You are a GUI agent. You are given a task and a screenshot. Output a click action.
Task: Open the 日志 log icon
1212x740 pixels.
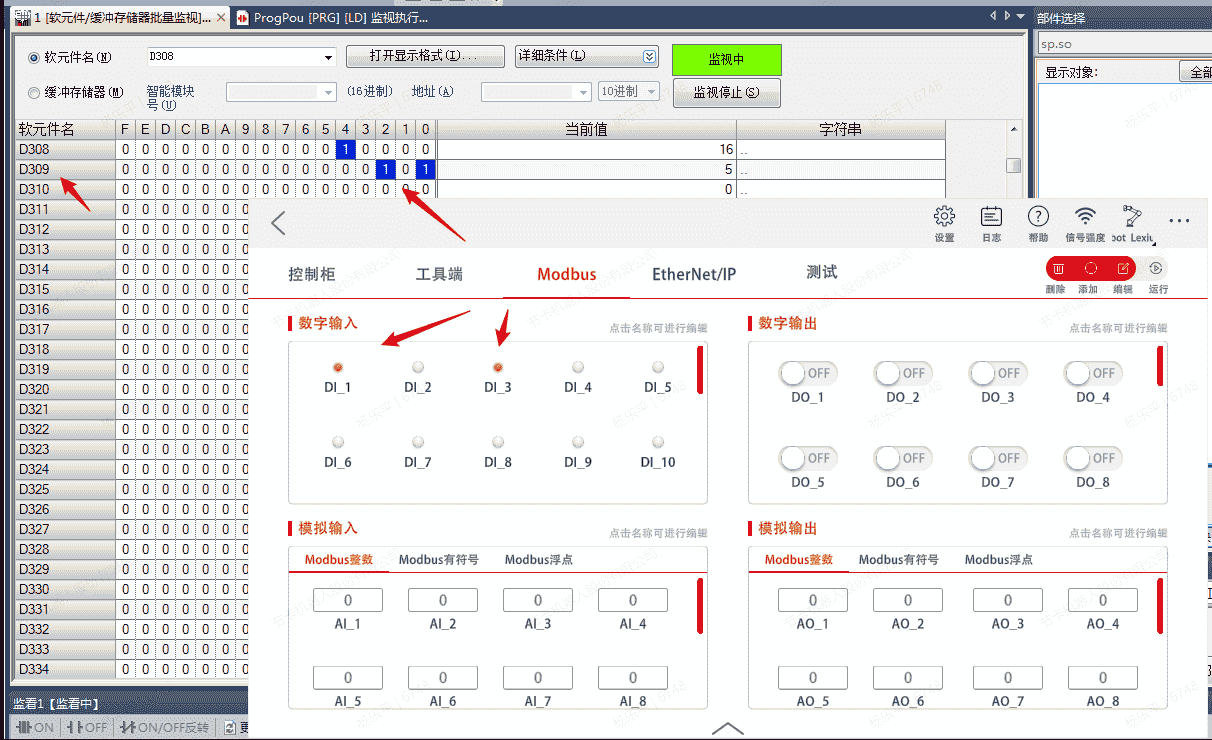point(991,217)
